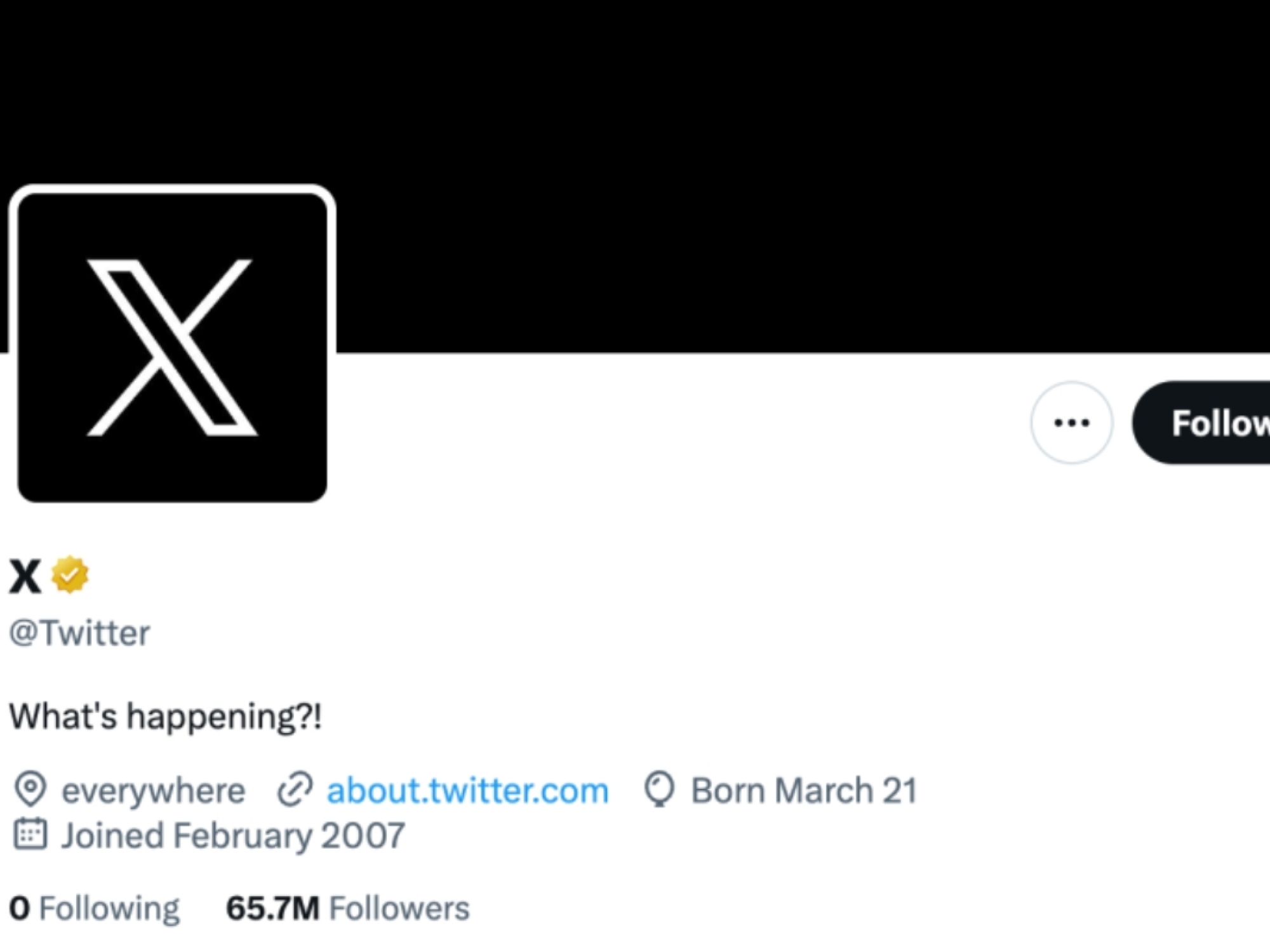Click the gold verified badge next to X
This screenshot has height=952, width=1270.
point(70,576)
